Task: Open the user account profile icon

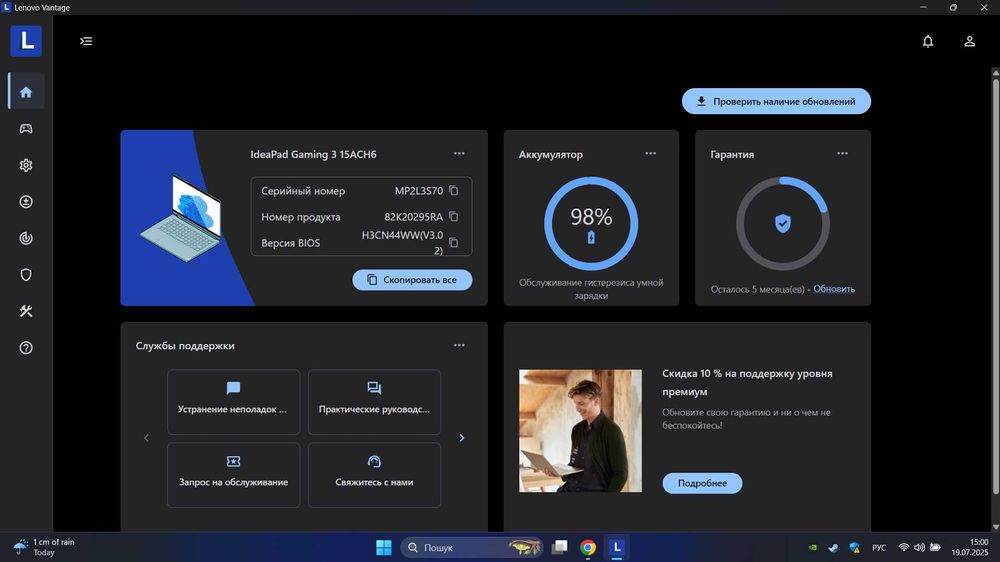Action: tap(969, 41)
